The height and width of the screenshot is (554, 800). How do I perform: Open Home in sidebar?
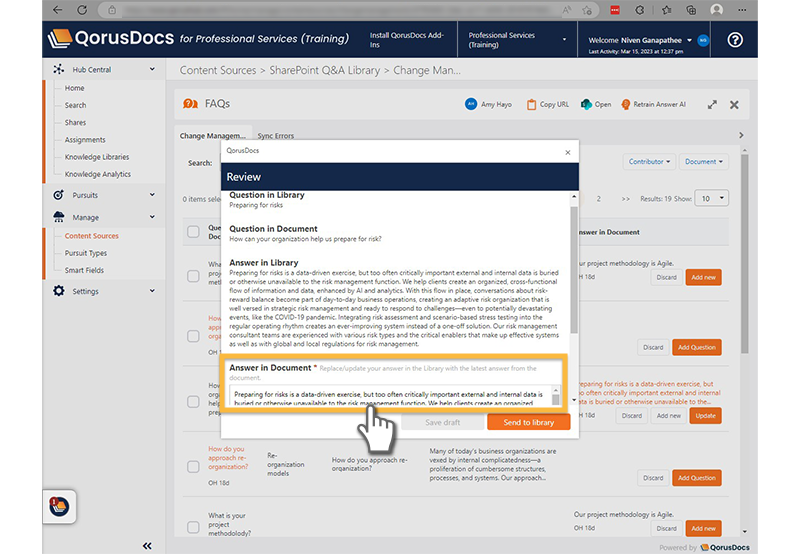click(74, 88)
